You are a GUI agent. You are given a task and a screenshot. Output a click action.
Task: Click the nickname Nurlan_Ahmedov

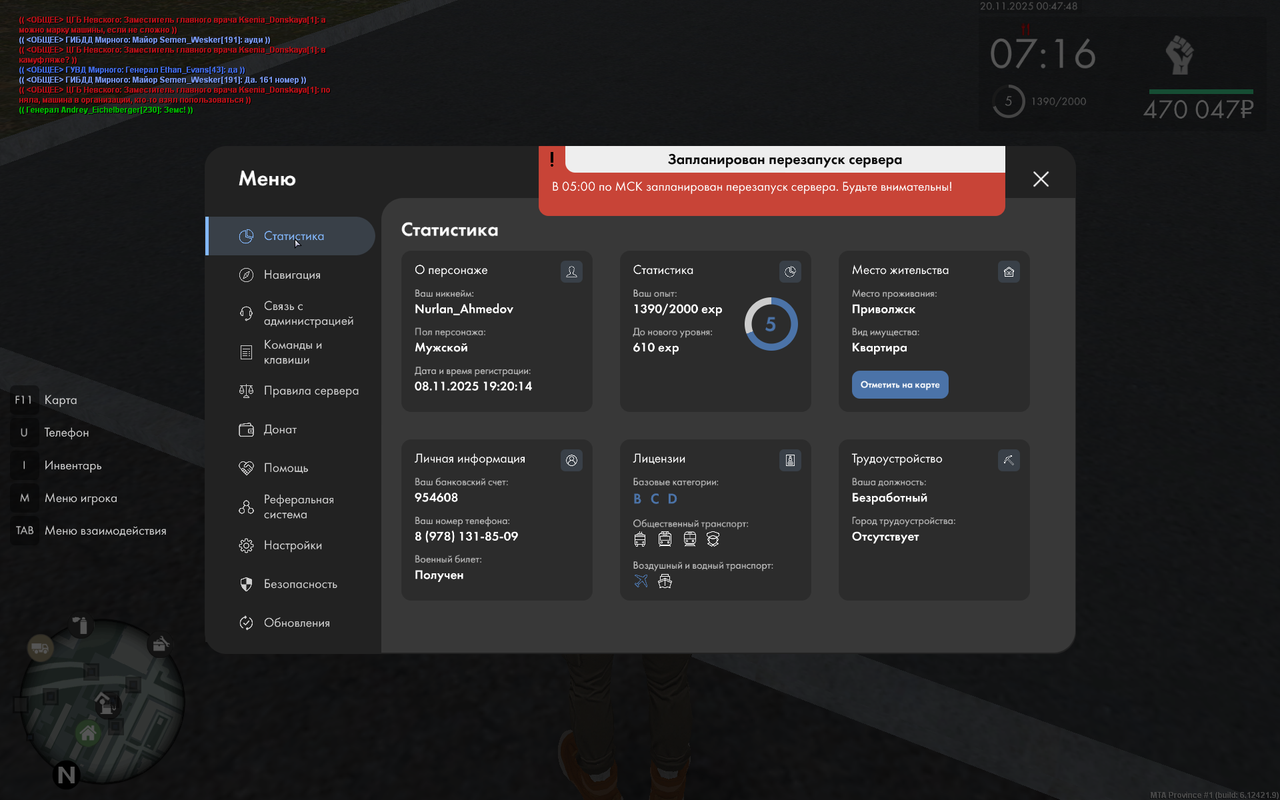point(464,309)
